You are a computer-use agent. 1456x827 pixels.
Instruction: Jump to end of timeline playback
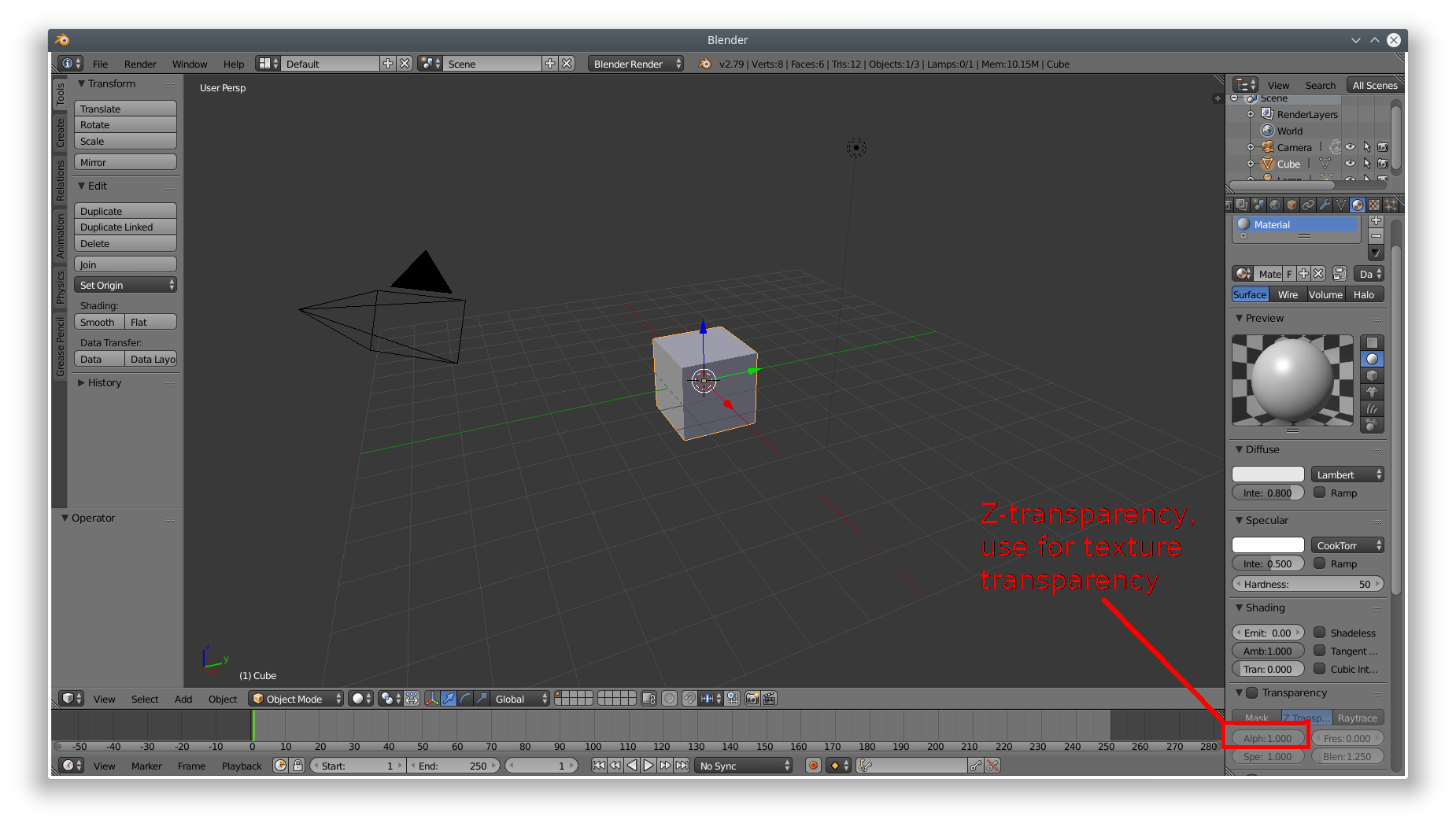(x=682, y=765)
